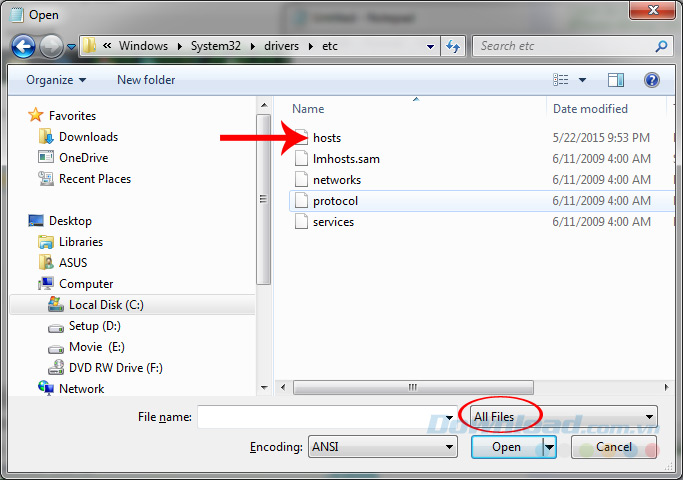Viewport: 683px width, 480px height.
Task: Open the Organize menu
Action: pyautogui.click(x=56, y=80)
